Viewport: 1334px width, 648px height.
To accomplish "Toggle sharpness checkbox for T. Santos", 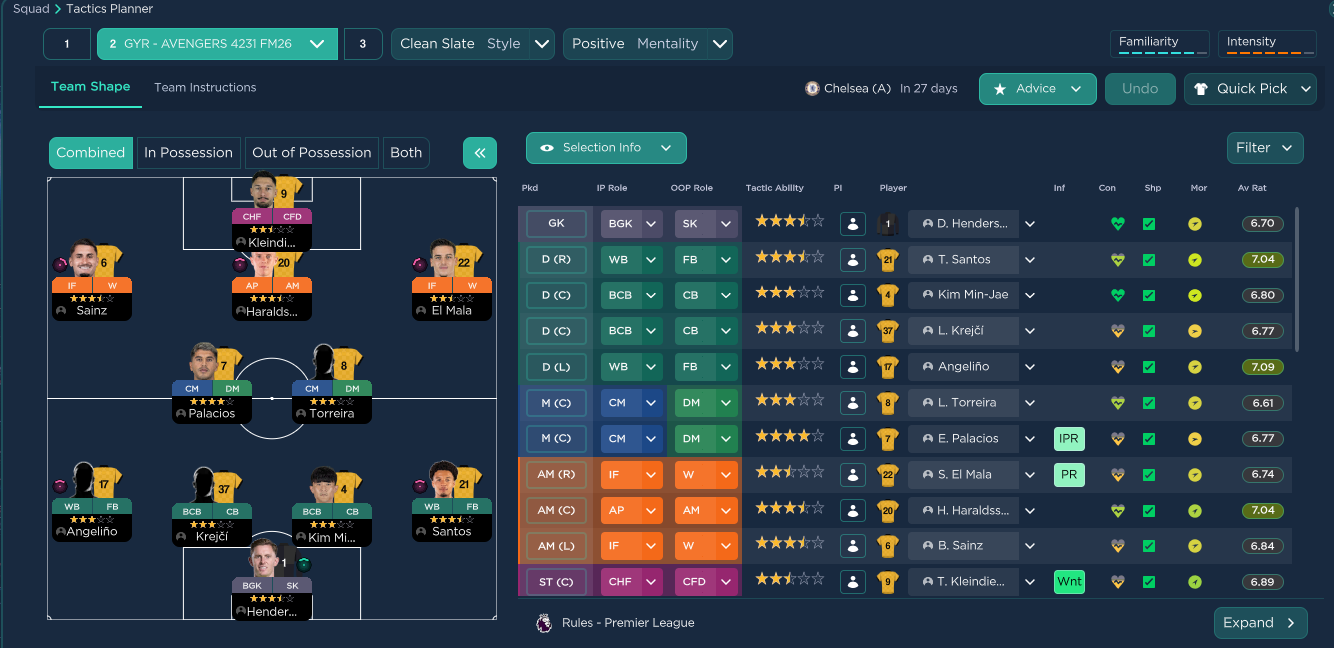I will coord(1149,260).
